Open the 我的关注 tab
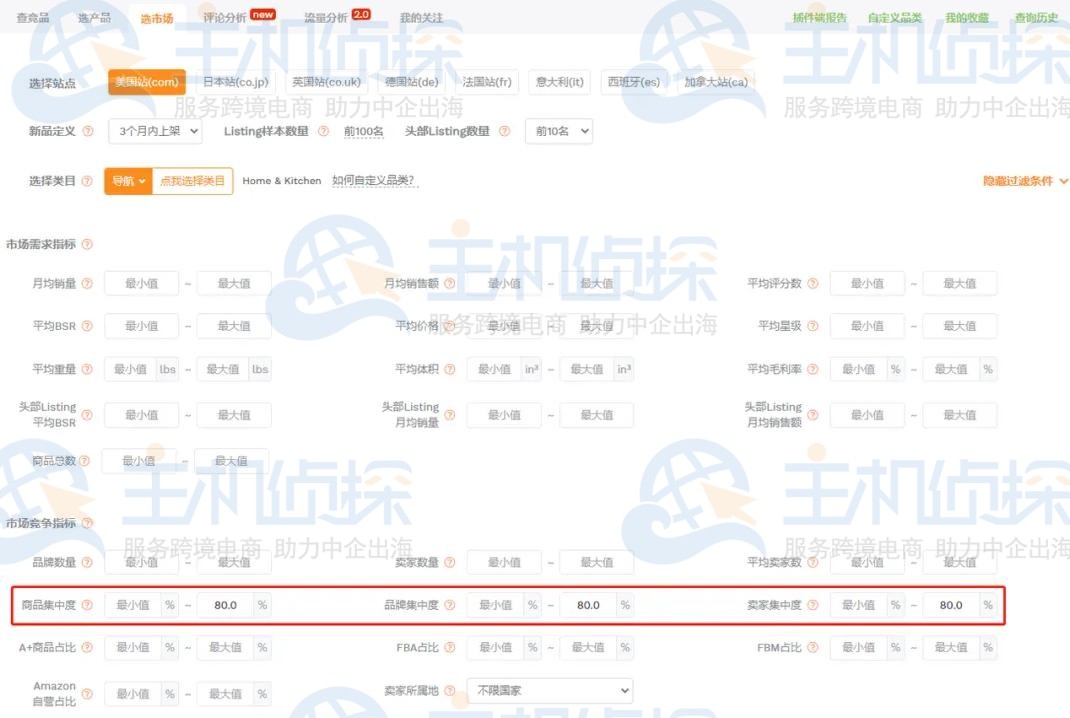The image size is (1070, 718). pyautogui.click(x=420, y=16)
